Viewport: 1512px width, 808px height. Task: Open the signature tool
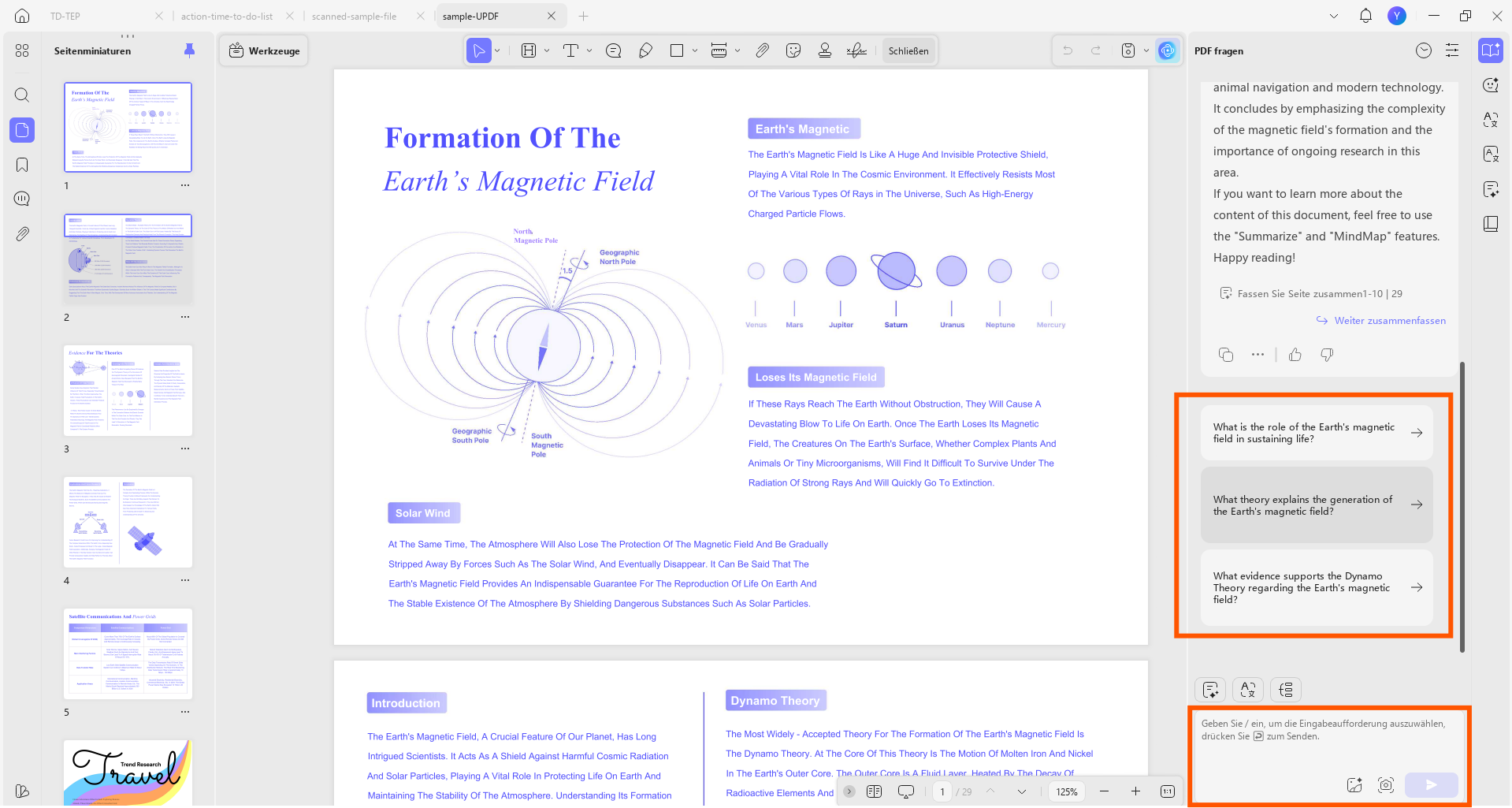point(856,50)
